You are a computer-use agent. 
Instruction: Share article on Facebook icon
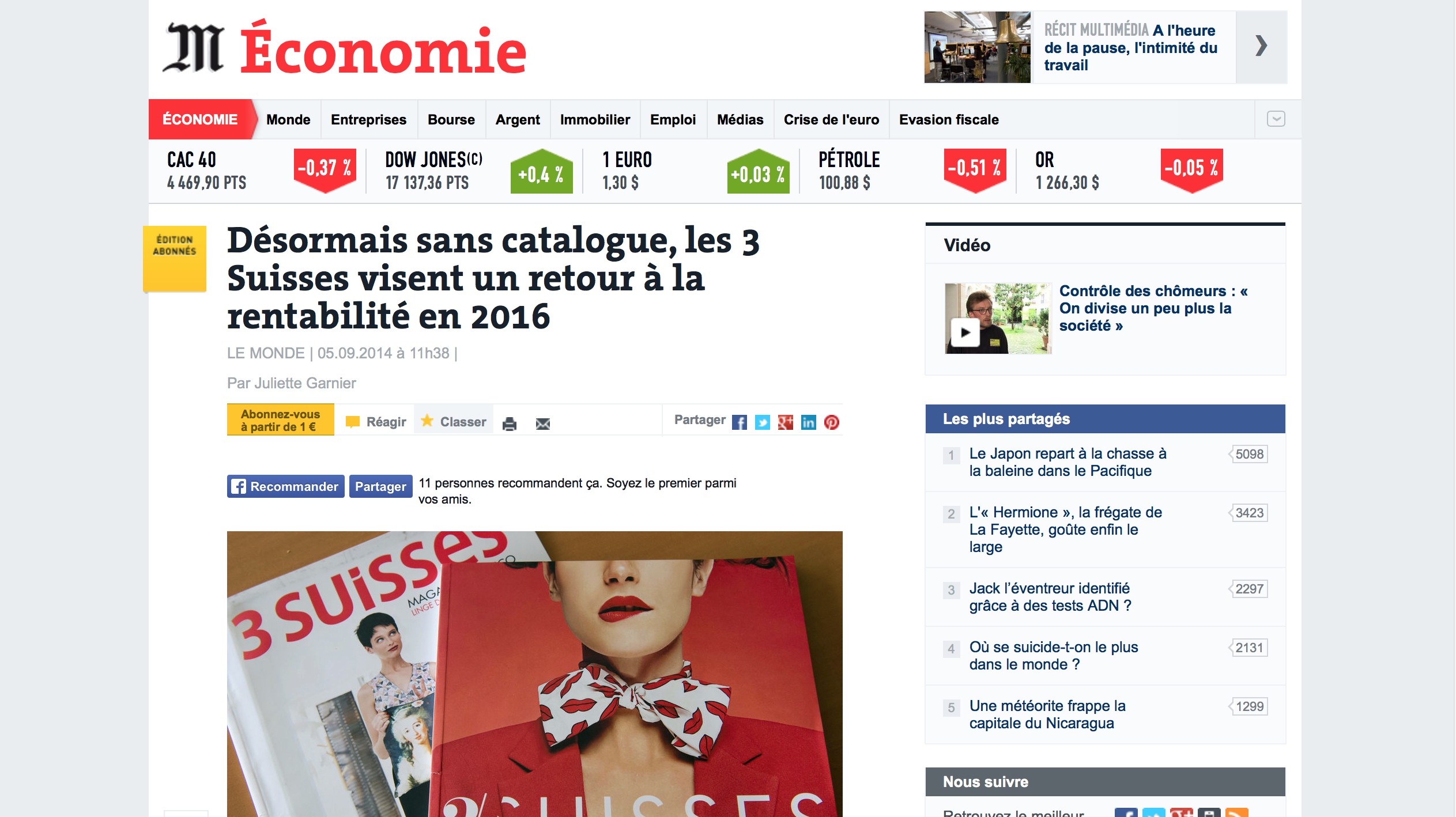coord(740,422)
